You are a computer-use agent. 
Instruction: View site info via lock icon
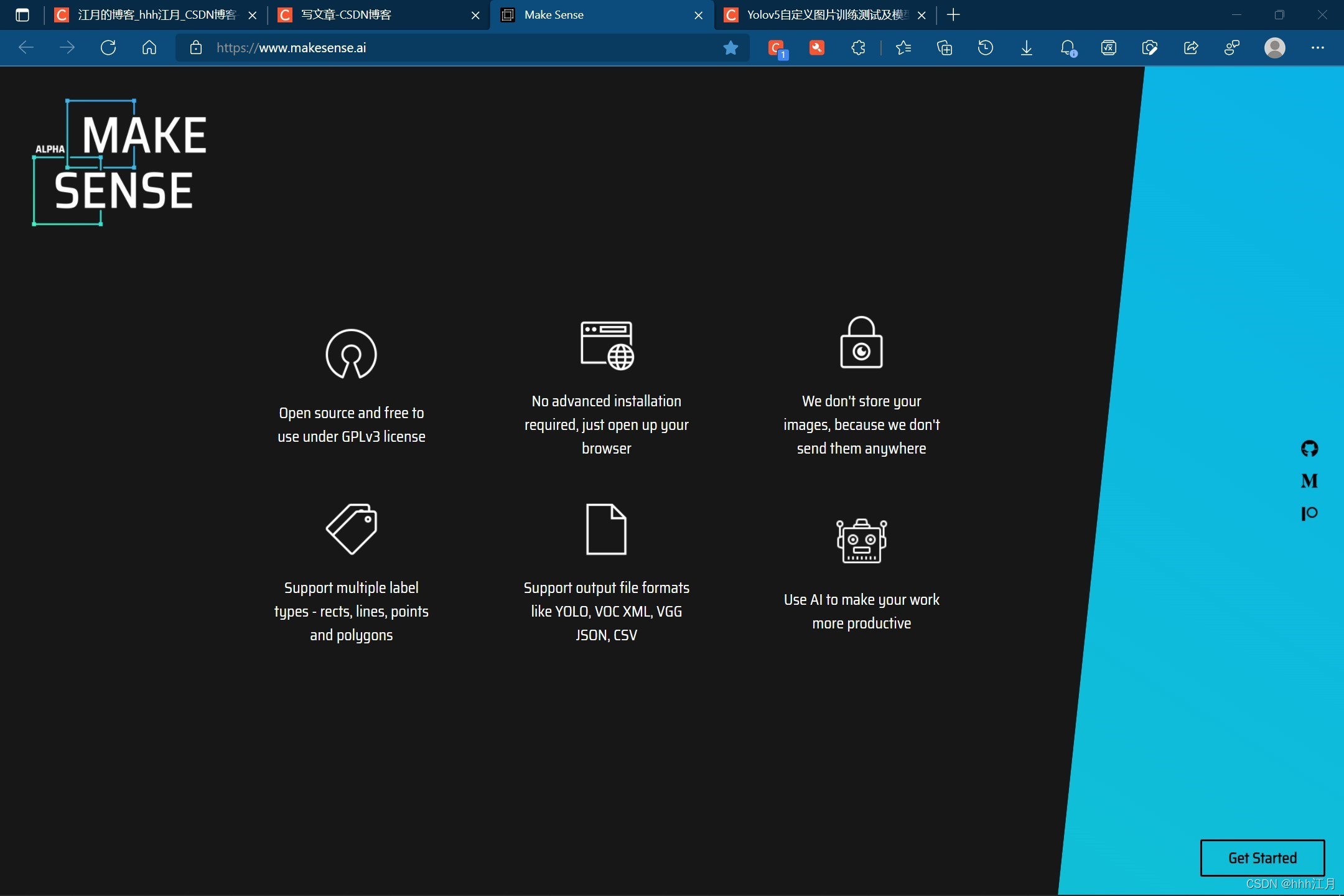[x=195, y=48]
